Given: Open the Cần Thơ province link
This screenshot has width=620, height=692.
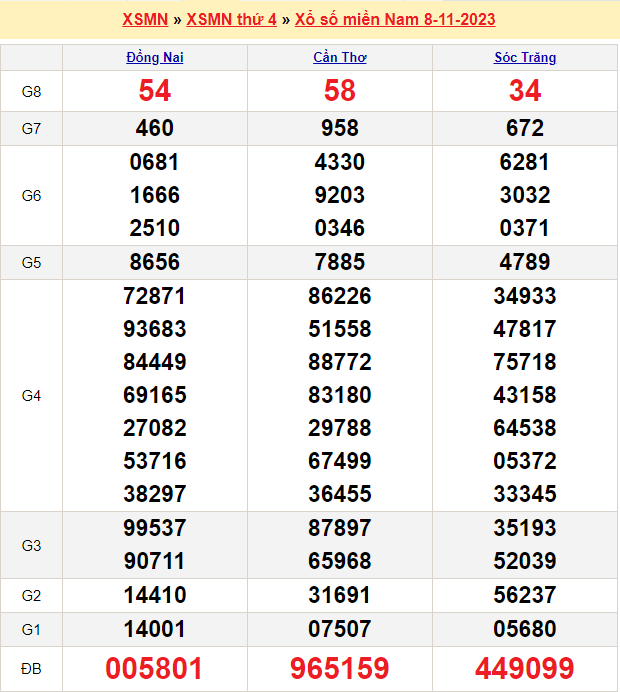Looking at the screenshot, I should pos(340,58).
